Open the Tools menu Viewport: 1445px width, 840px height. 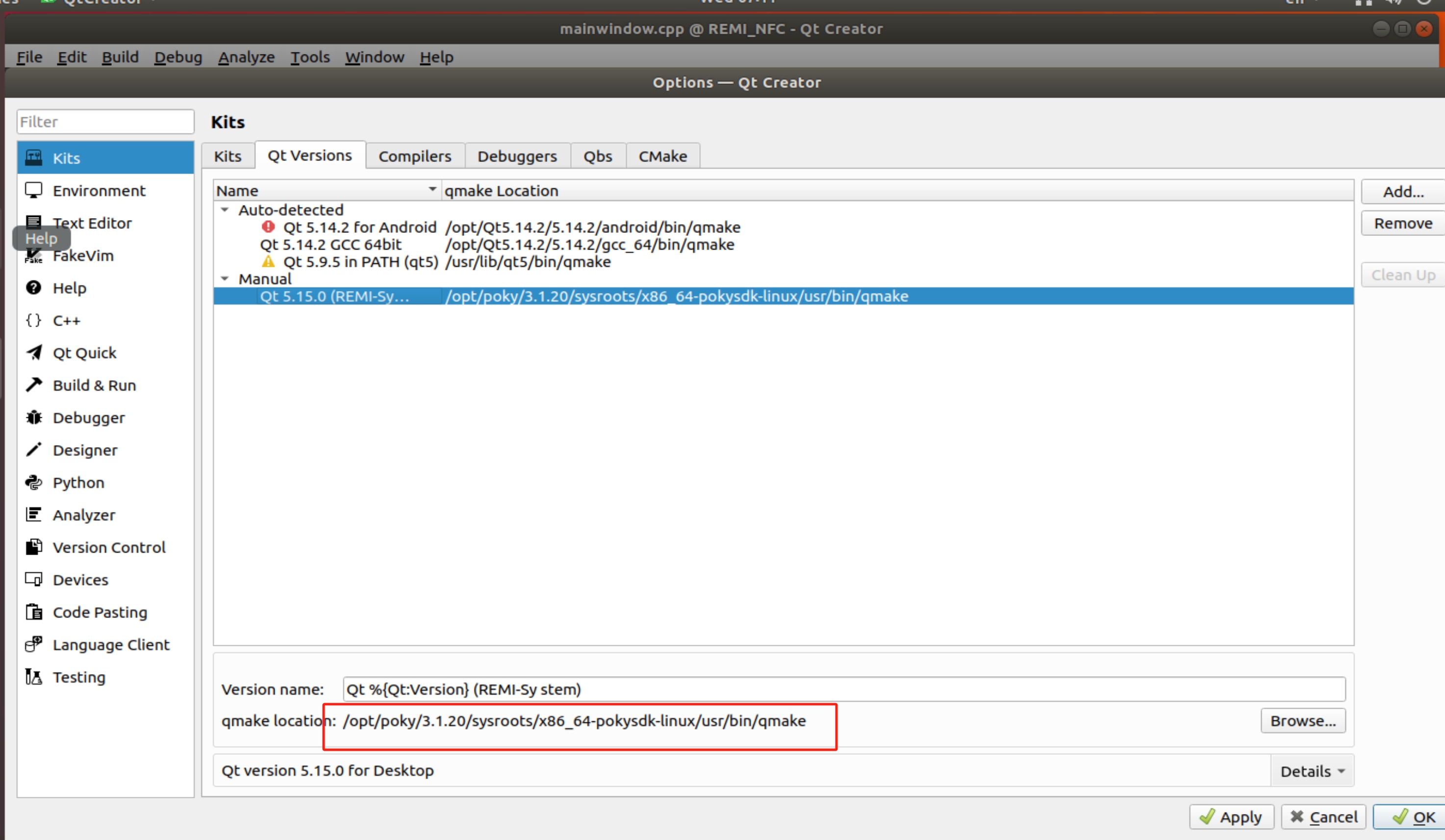point(310,57)
